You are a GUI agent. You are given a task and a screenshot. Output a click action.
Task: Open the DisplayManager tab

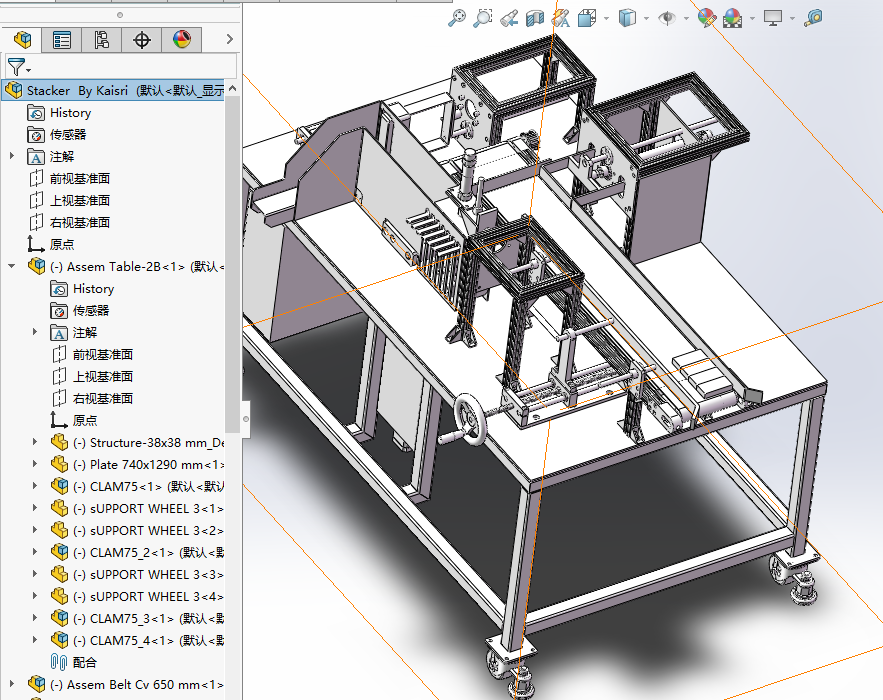click(181, 40)
